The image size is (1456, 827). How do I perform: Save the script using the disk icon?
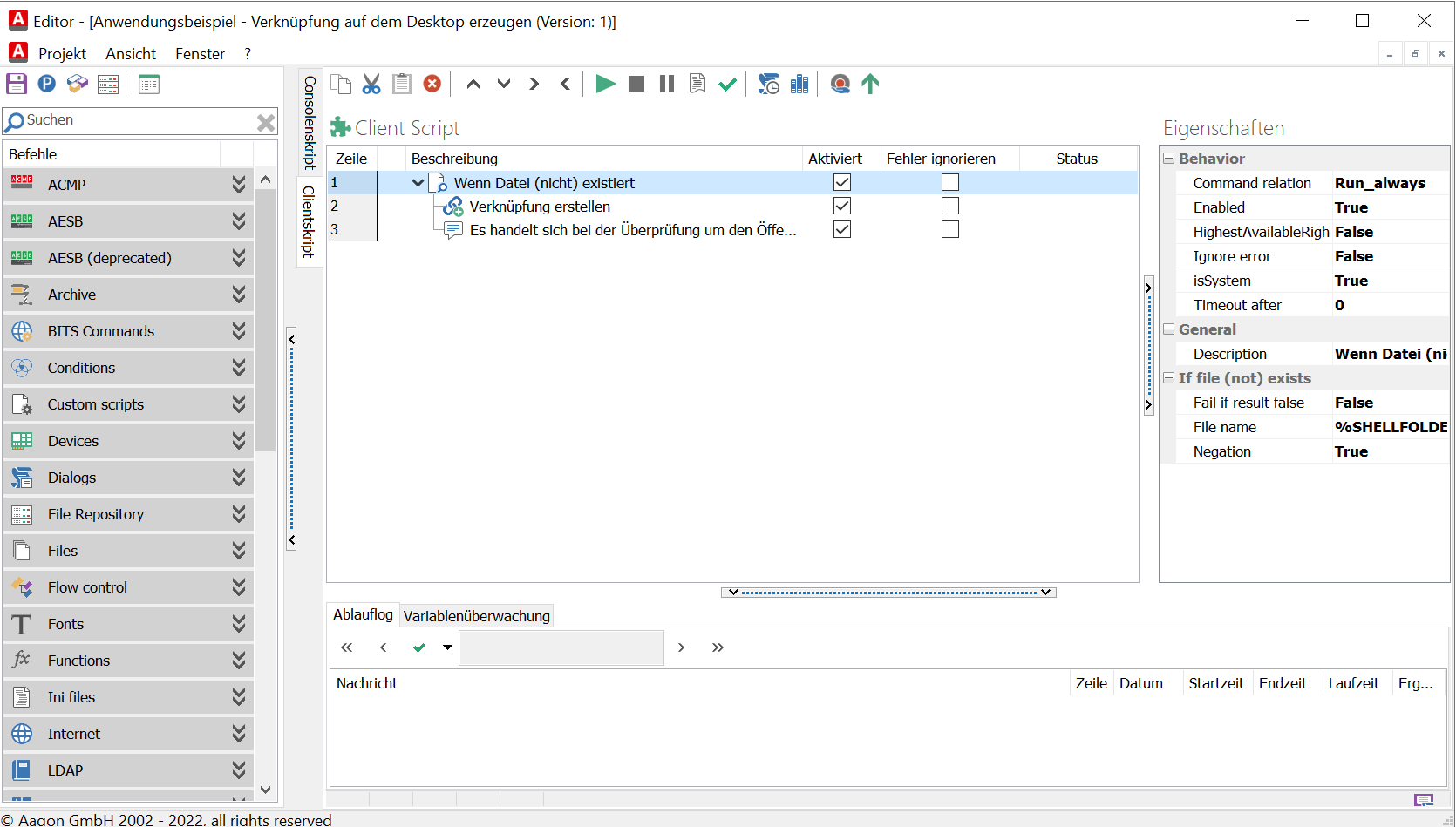pyautogui.click(x=16, y=83)
